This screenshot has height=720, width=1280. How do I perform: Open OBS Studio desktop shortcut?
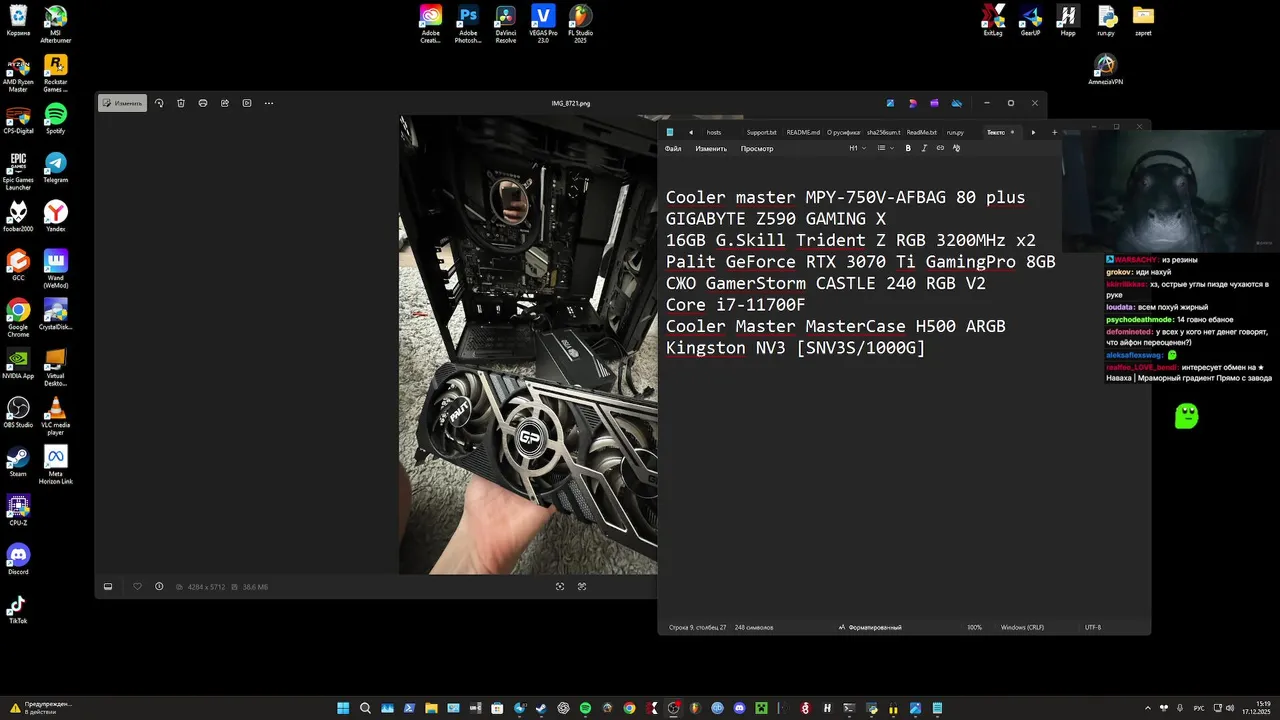(x=18, y=413)
